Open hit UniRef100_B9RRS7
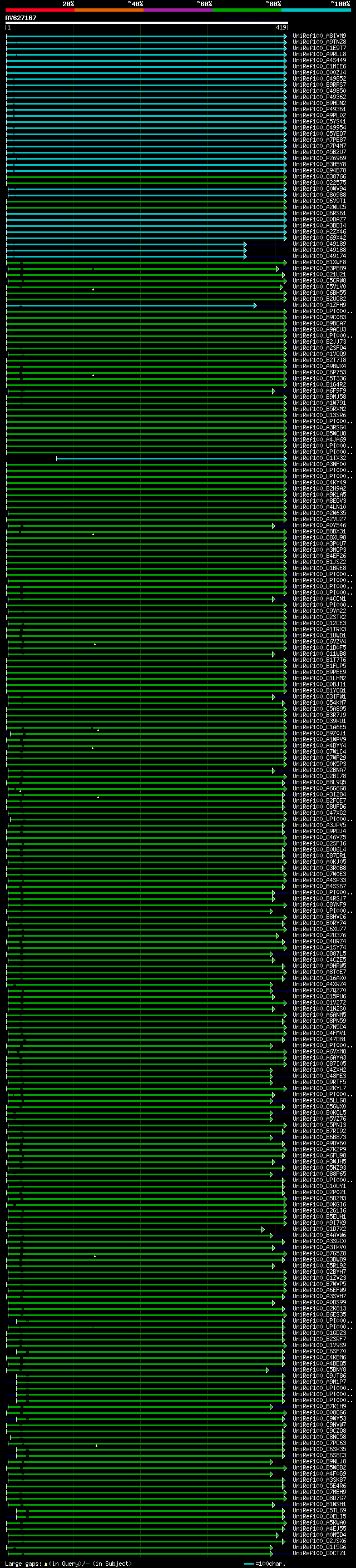The height and width of the screenshot is (1568, 356). pos(319,85)
